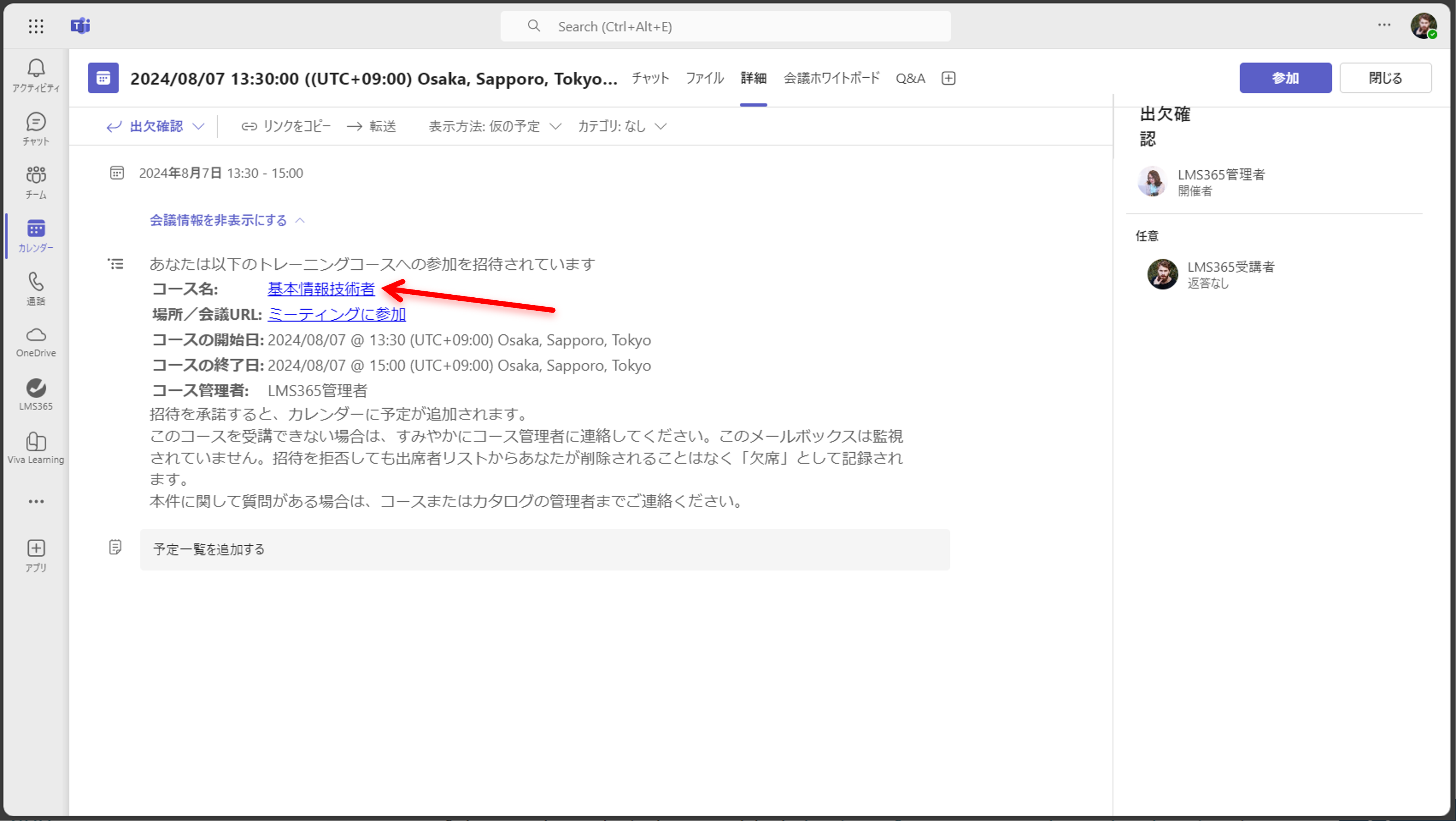Open RSVP (出欠確認) dropdown
This screenshot has width=1456, height=821.
(155, 126)
